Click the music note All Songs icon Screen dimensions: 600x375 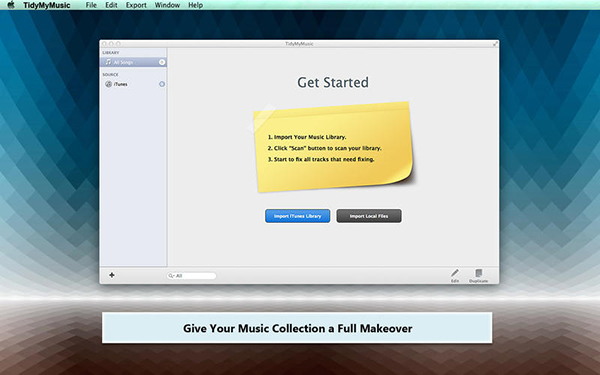[109, 62]
